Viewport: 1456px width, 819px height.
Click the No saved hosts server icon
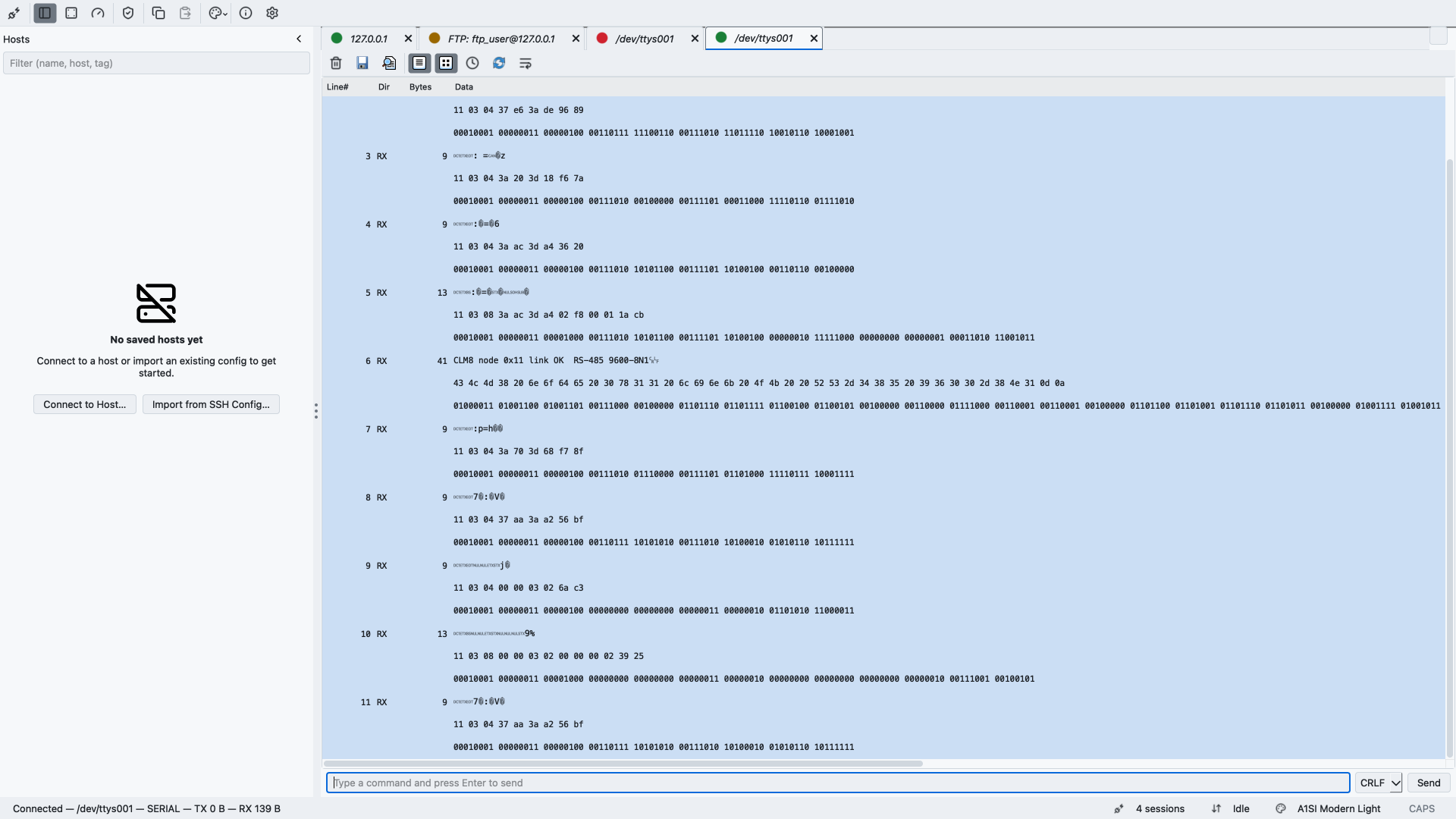click(156, 303)
